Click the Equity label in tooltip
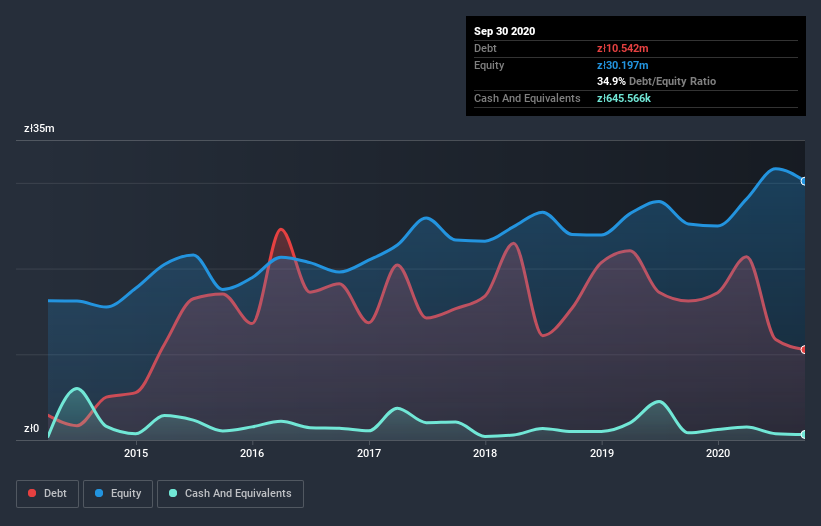821x526 pixels. click(x=489, y=65)
